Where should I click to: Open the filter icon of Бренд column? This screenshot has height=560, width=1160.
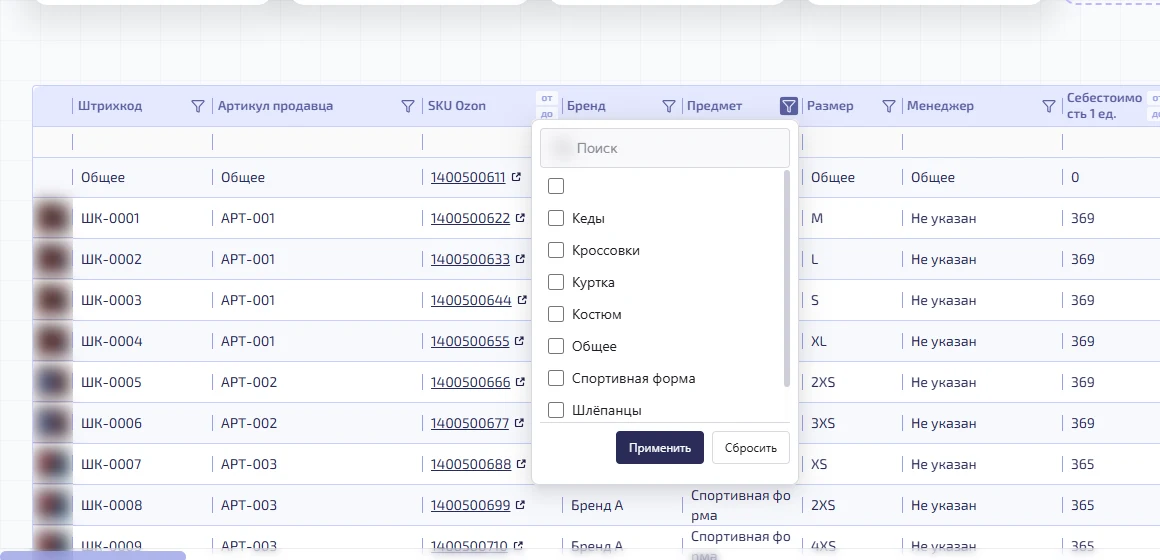tap(669, 107)
